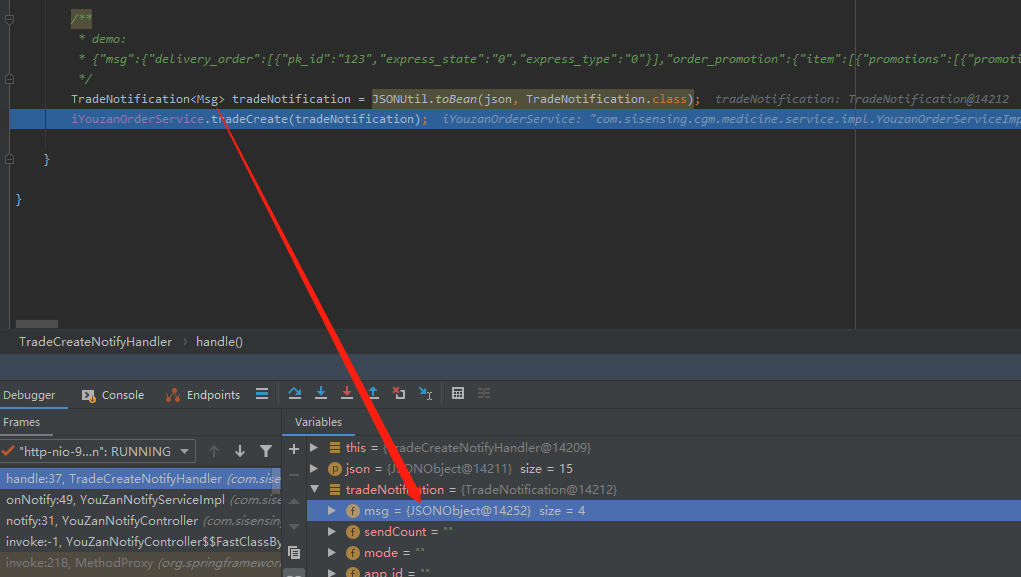Click the Run to Cursor icon
1021x577 pixels.
(425, 393)
